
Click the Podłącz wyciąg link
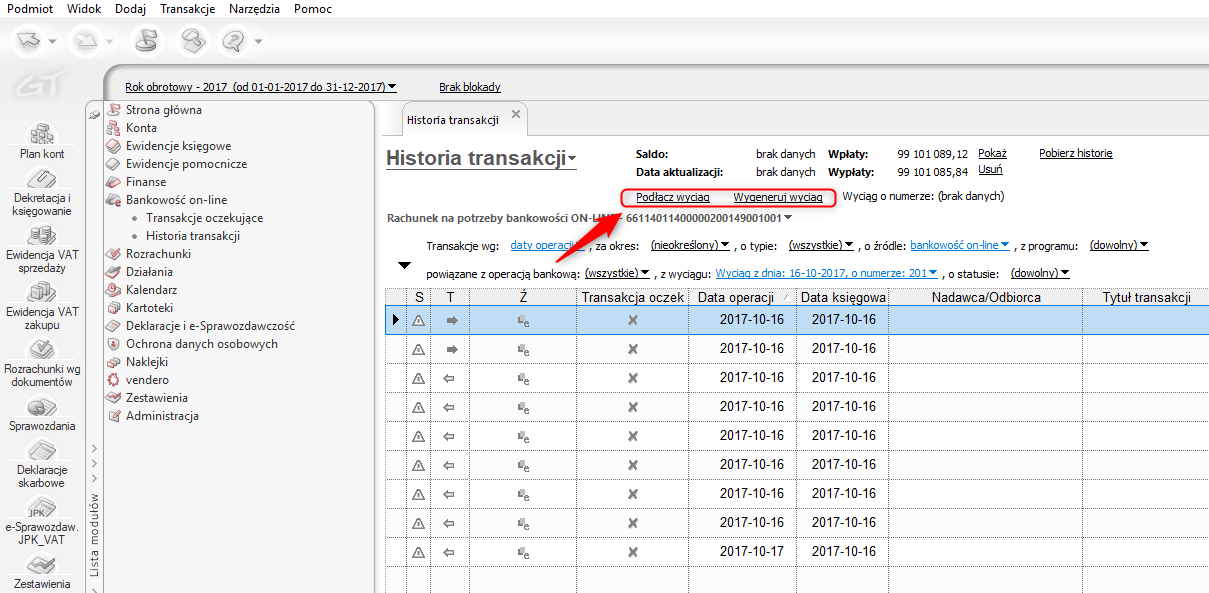[673, 197]
